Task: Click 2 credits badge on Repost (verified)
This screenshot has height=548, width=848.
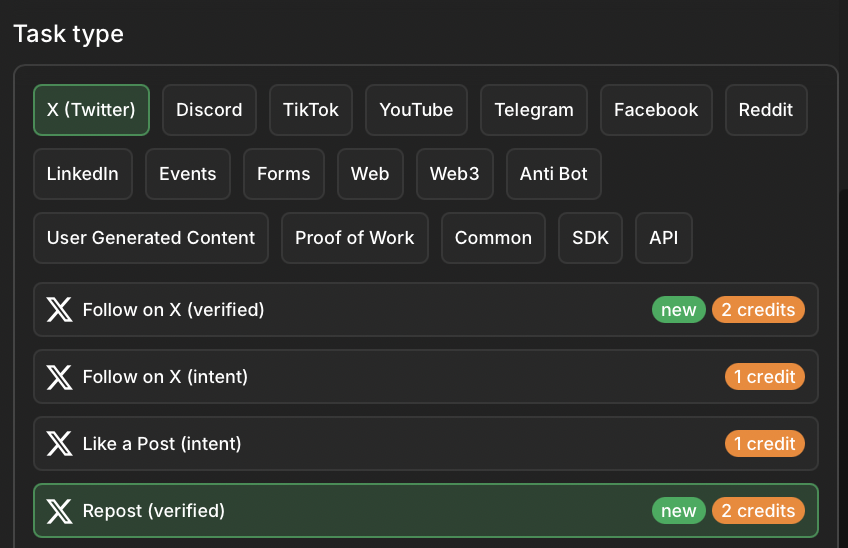Action: pyautogui.click(x=758, y=511)
